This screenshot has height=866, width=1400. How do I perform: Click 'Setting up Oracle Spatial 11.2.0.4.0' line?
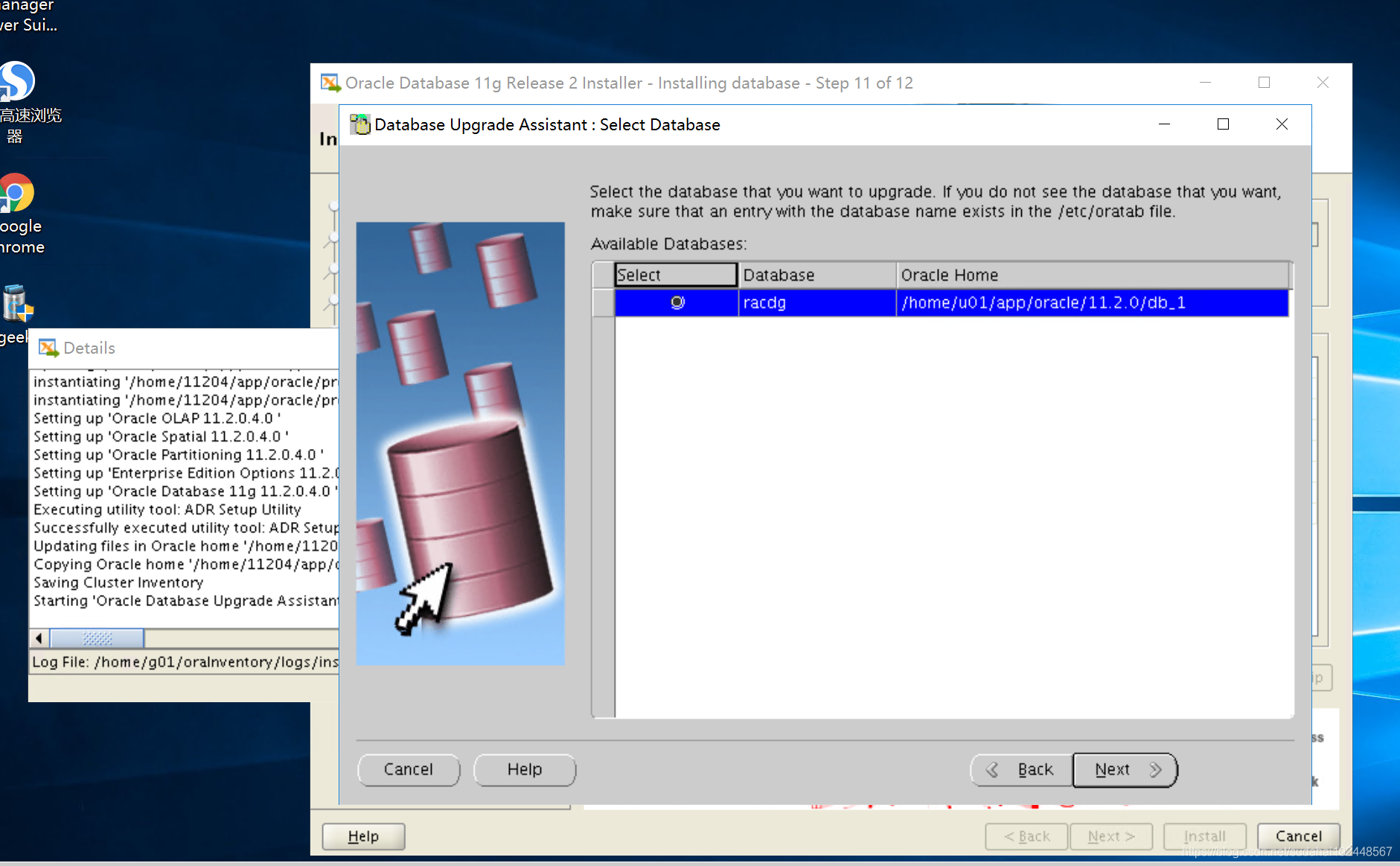[x=162, y=436]
